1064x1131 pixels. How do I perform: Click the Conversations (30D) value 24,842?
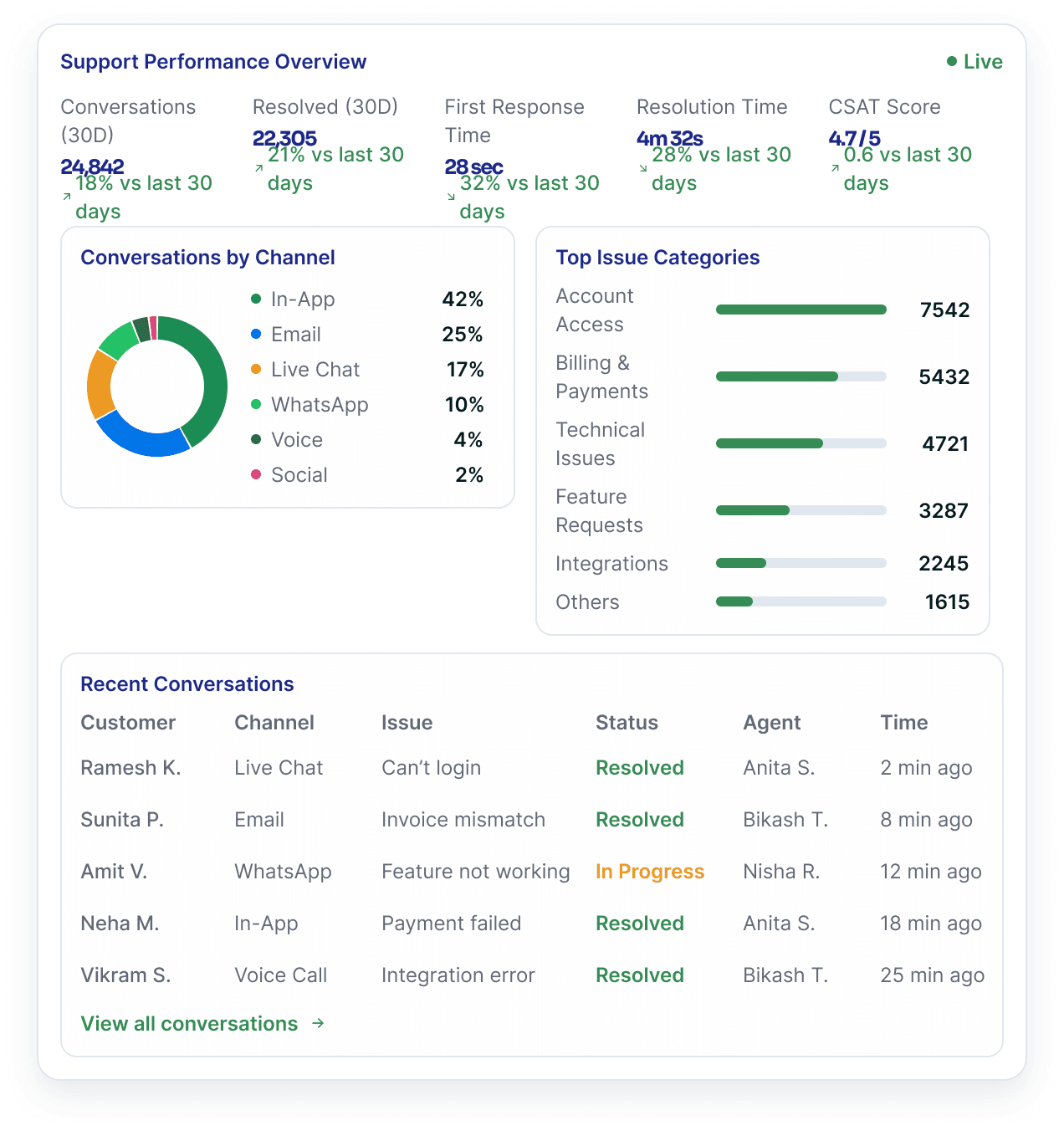coord(92,166)
